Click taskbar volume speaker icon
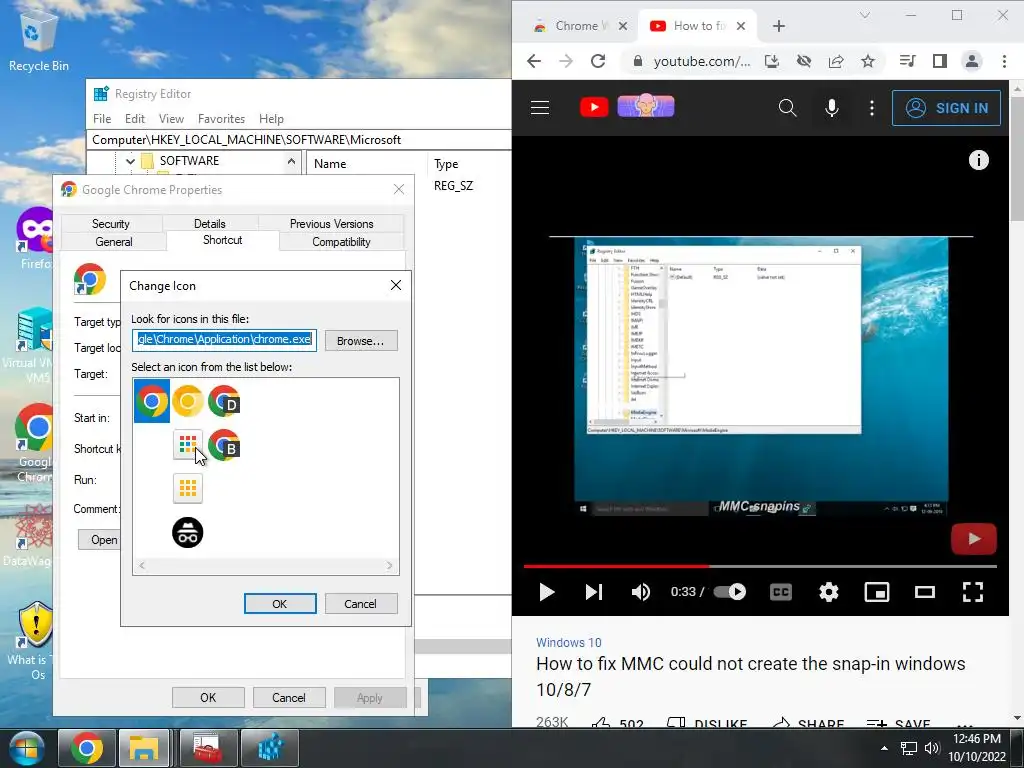This screenshot has width=1024, height=768. point(932,748)
